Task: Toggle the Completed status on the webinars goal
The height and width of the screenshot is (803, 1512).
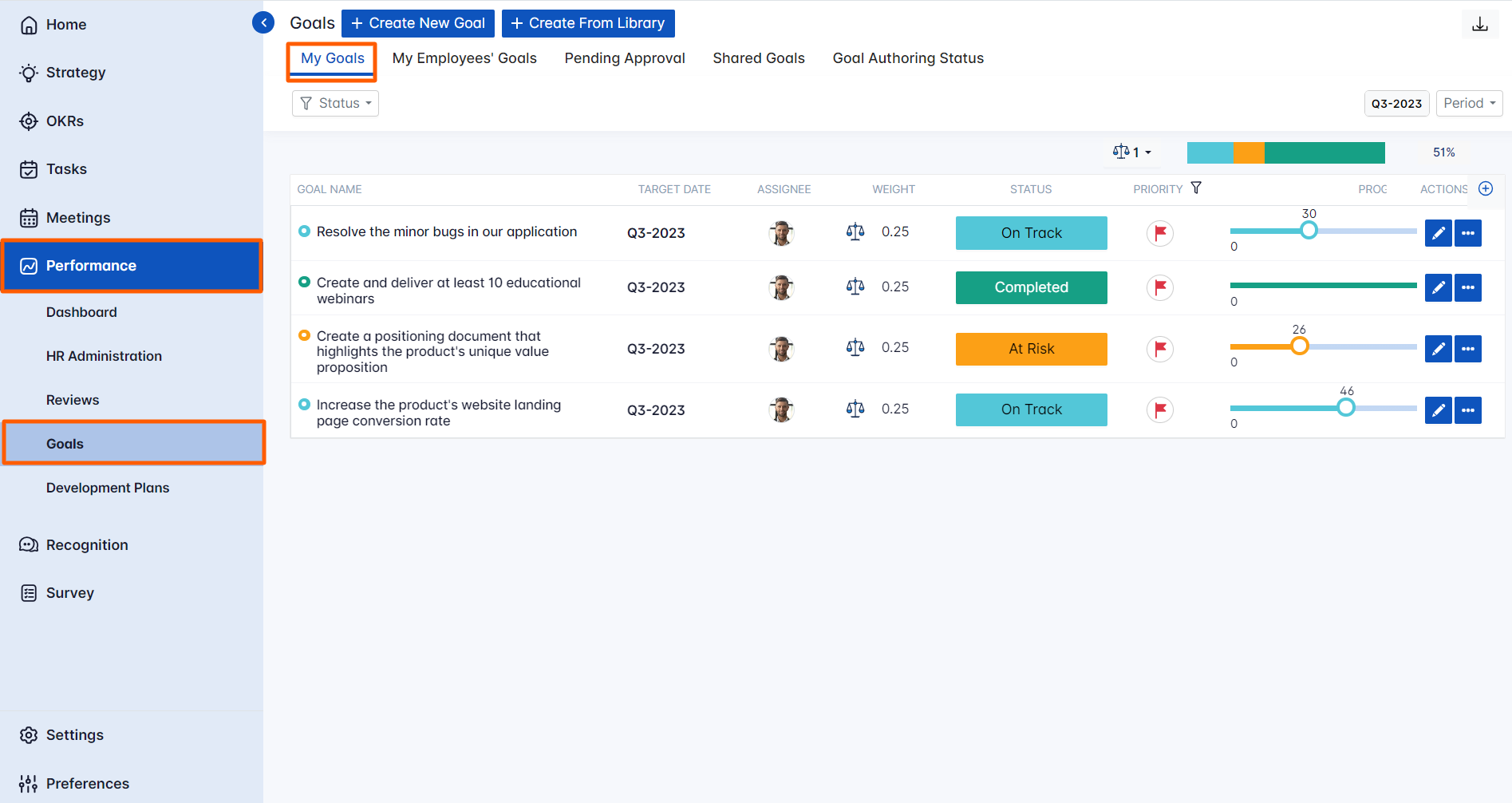Action: pyautogui.click(x=1031, y=287)
